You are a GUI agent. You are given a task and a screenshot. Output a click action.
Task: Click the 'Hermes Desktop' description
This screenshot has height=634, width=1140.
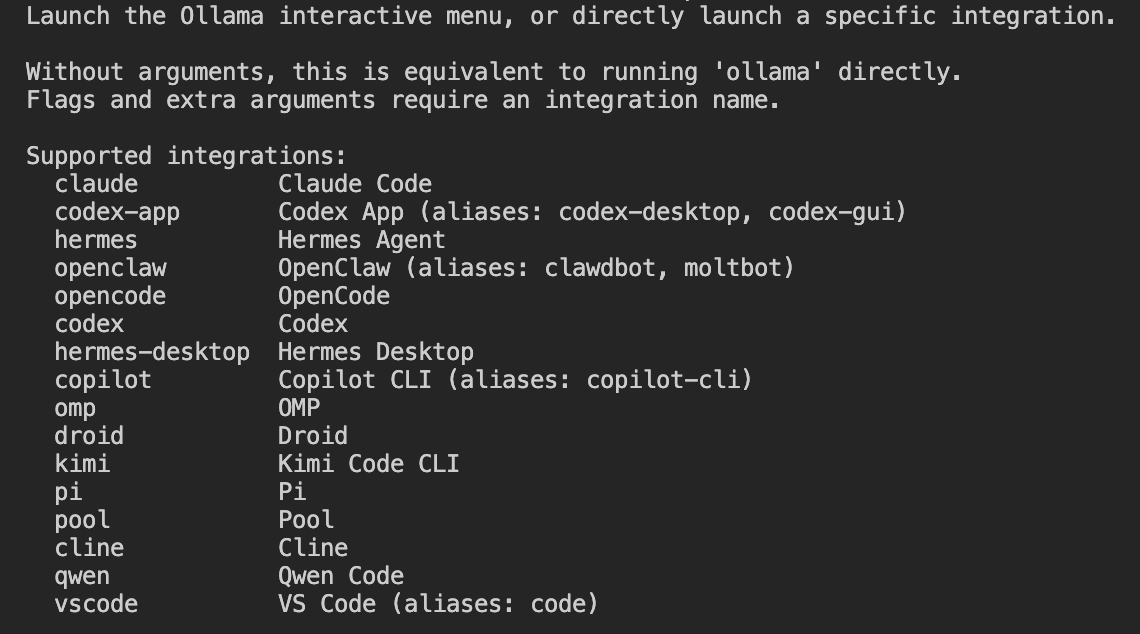[x=375, y=352]
